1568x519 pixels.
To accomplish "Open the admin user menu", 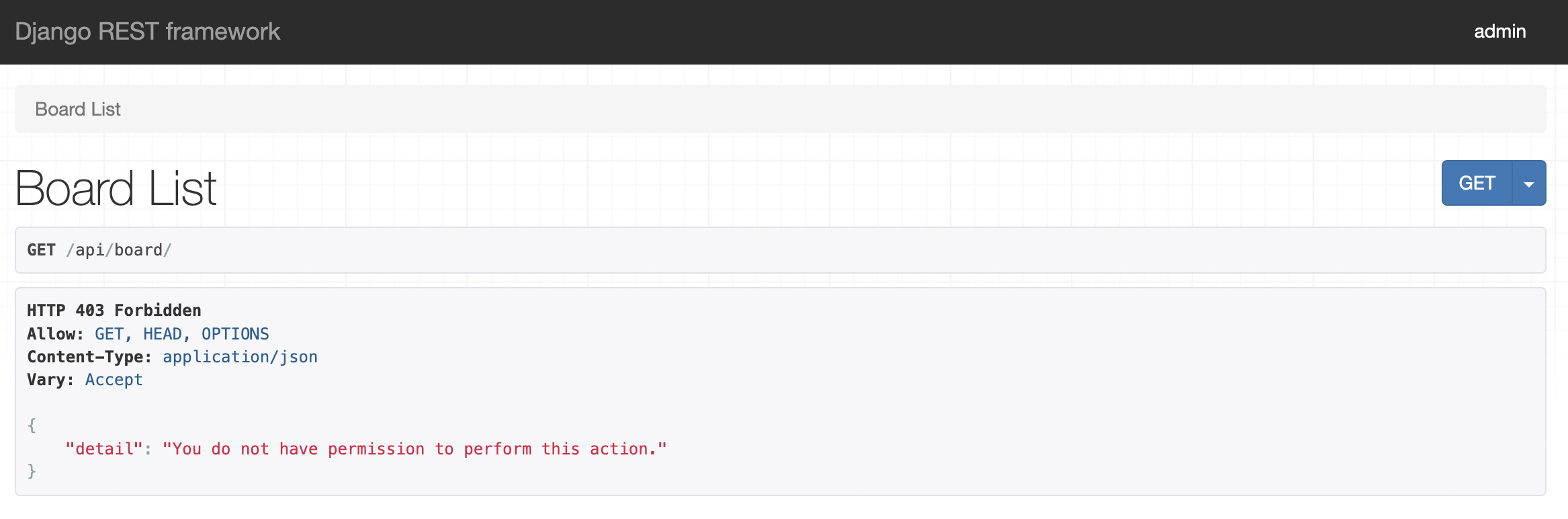I will point(1499,32).
